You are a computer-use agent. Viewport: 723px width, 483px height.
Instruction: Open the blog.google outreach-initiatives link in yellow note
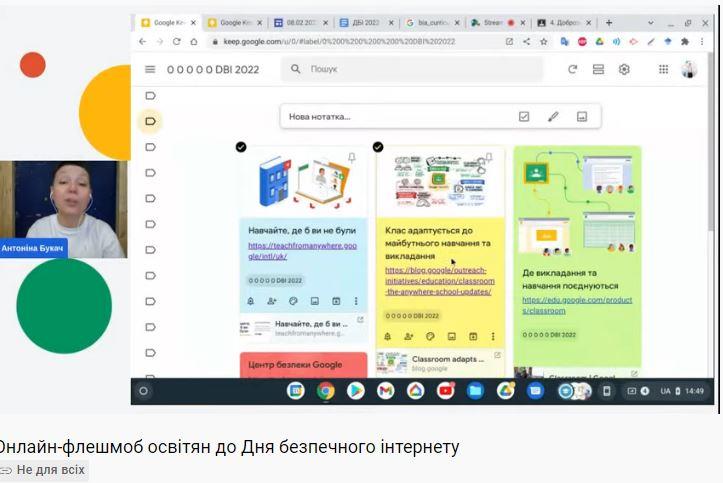point(440,281)
